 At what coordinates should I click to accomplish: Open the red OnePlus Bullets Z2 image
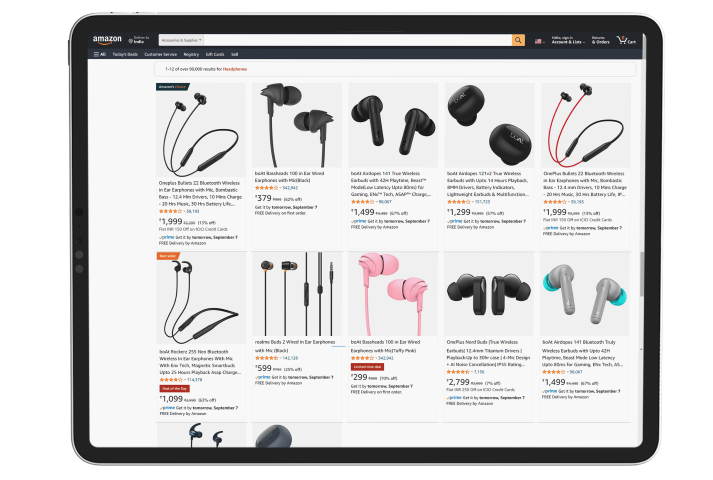tap(585, 125)
